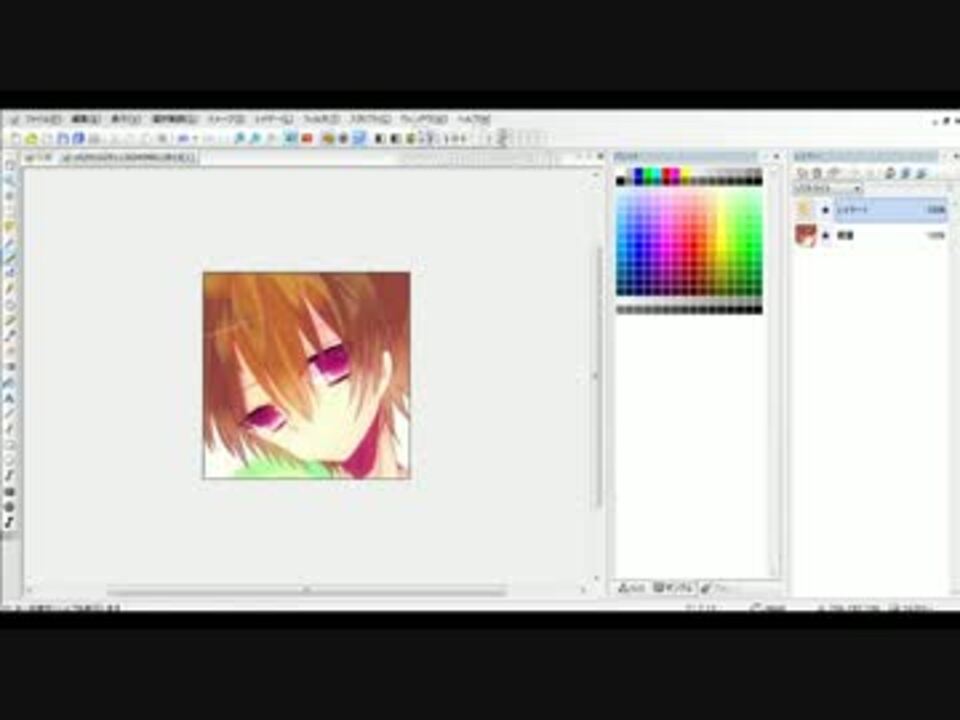Click the canvas horizontal scrollbar

tap(307, 590)
